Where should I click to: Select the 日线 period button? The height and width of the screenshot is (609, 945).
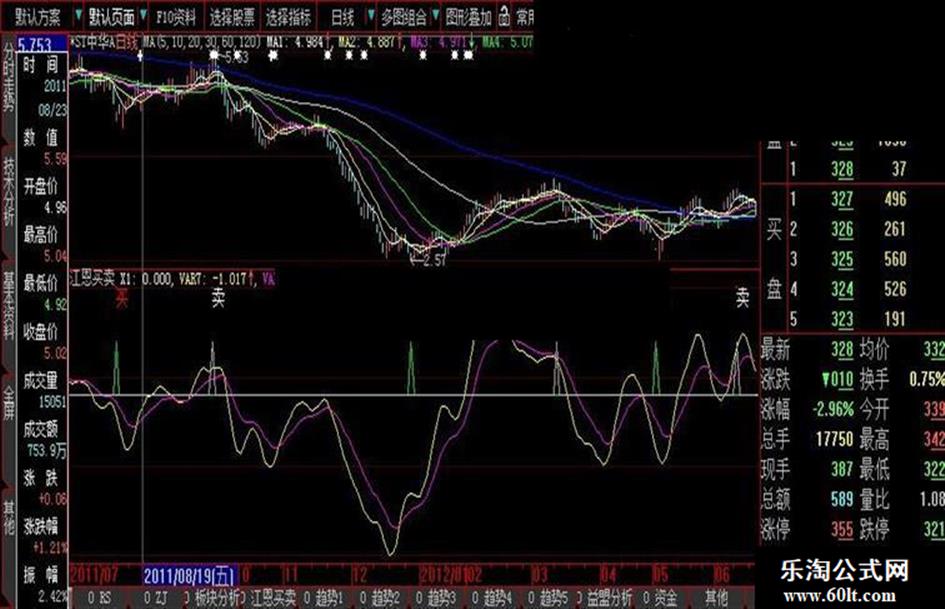pos(343,17)
